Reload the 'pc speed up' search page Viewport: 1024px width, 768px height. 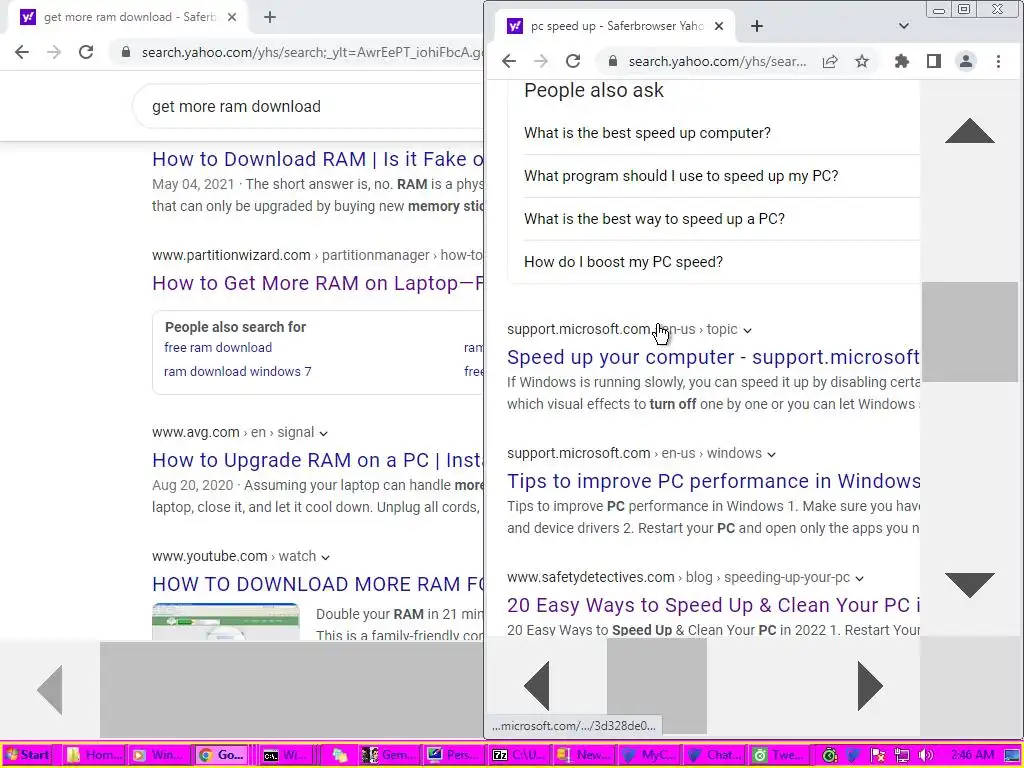point(573,61)
